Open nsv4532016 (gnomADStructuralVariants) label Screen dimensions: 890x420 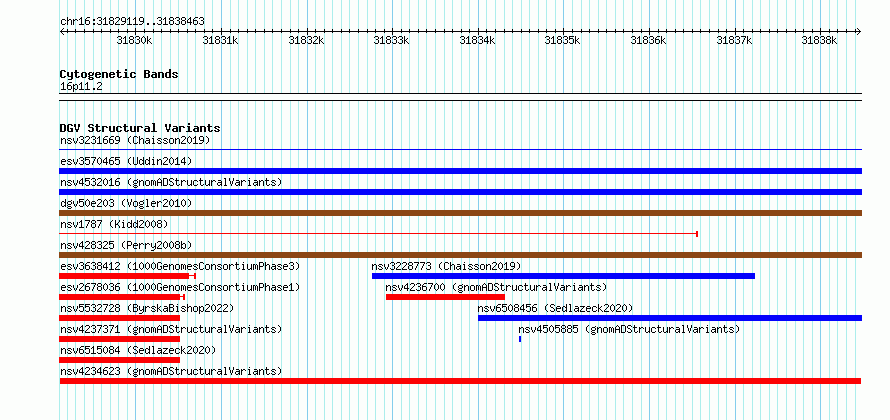(171, 182)
